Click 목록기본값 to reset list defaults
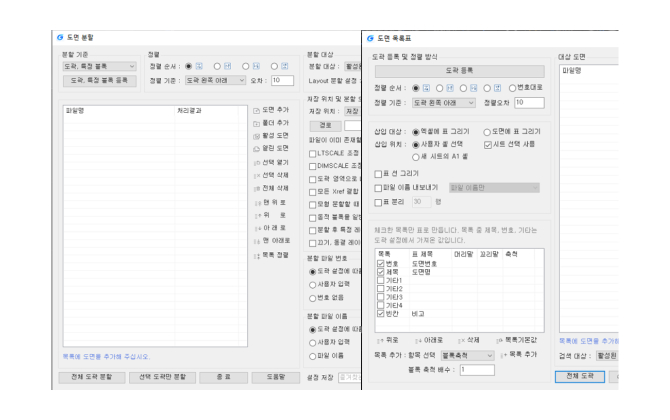Image resolution: width=670 pixels, height=420 pixels. [519, 339]
